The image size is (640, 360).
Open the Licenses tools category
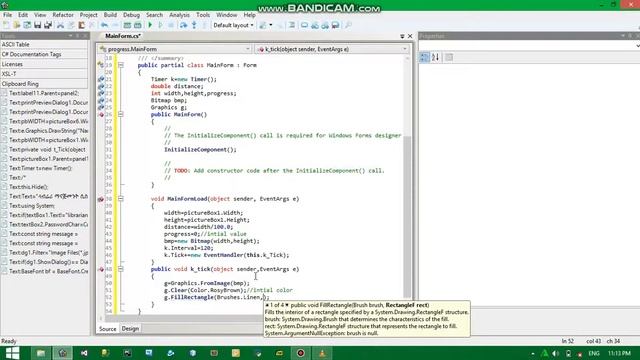tap(44, 64)
